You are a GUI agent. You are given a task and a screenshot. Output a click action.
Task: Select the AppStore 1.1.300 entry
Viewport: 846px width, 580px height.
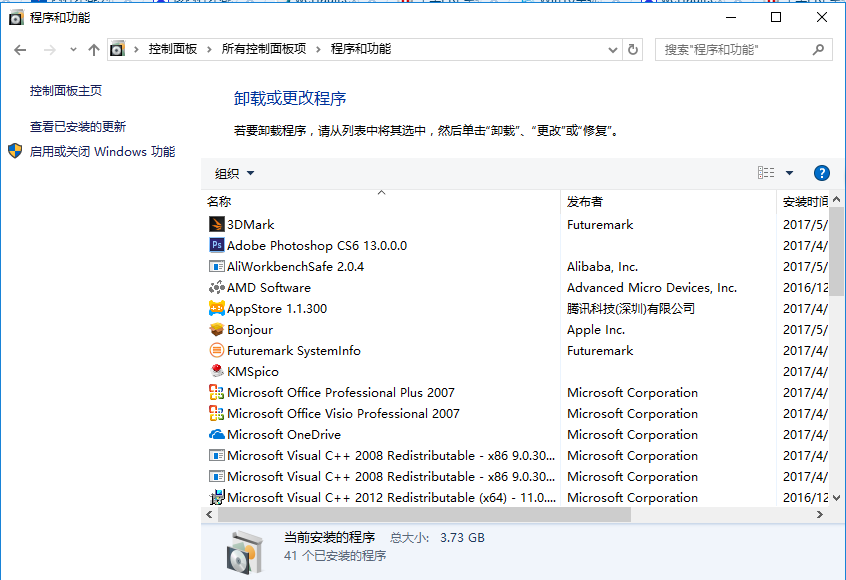277,309
